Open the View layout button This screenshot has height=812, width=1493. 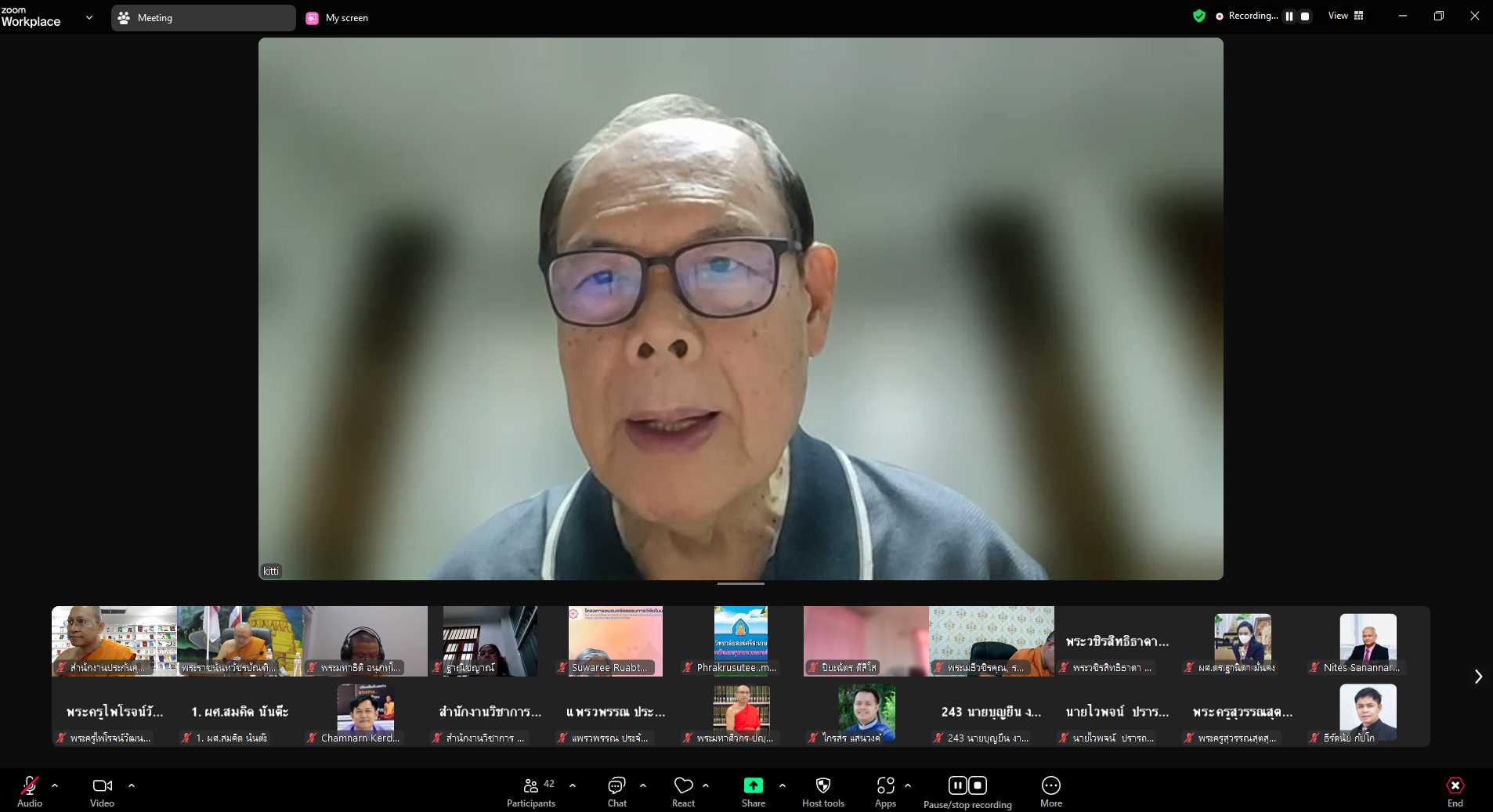[1346, 16]
